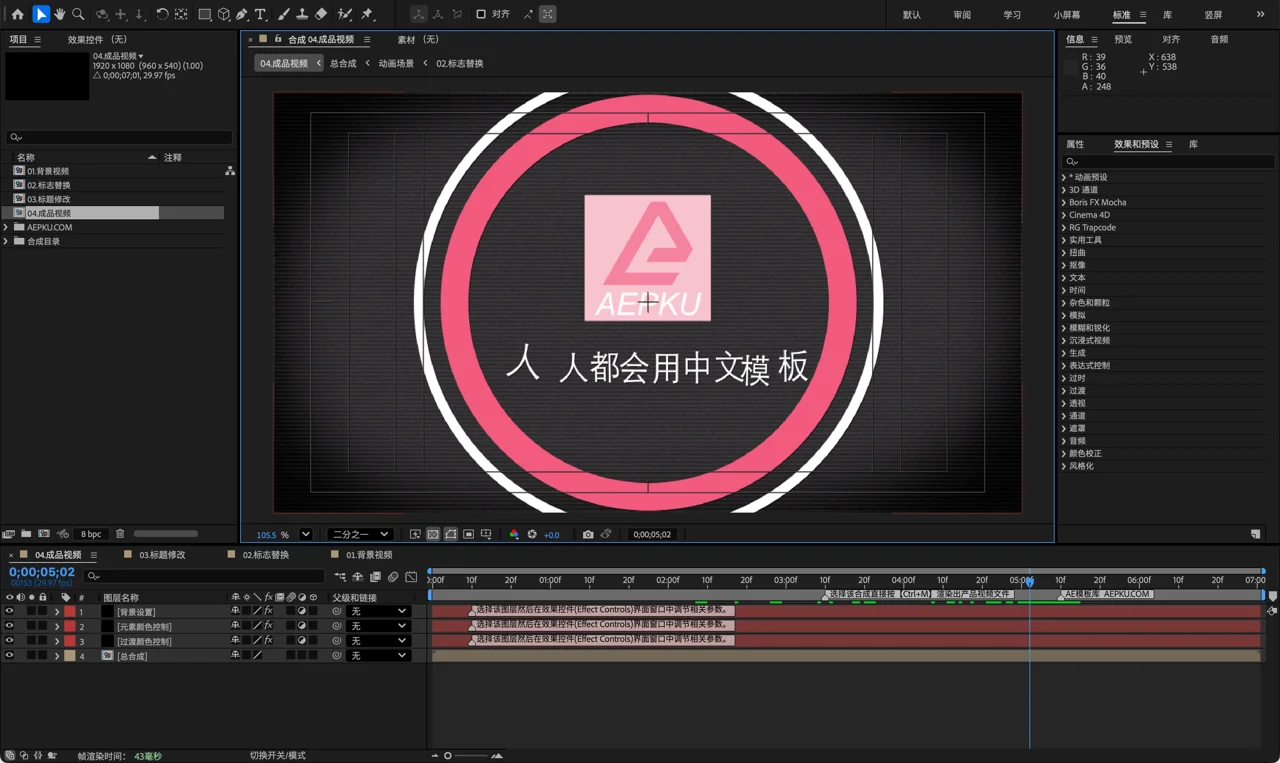Open the 学习 workspace tab
The width and height of the screenshot is (1280, 763).
pos(1012,15)
